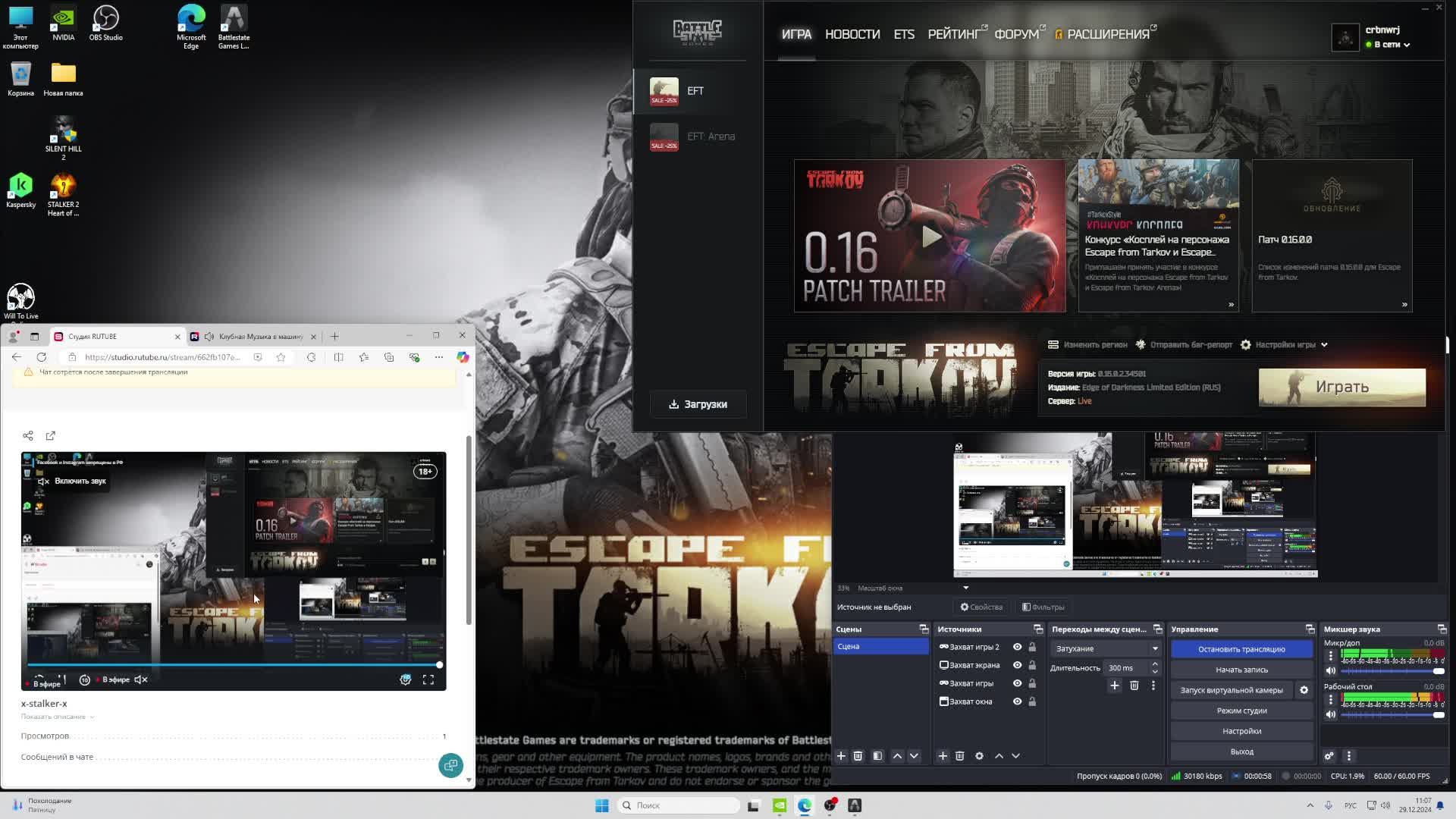
Task: Expand Показать описание under stream title
Action: click(58, 717)
